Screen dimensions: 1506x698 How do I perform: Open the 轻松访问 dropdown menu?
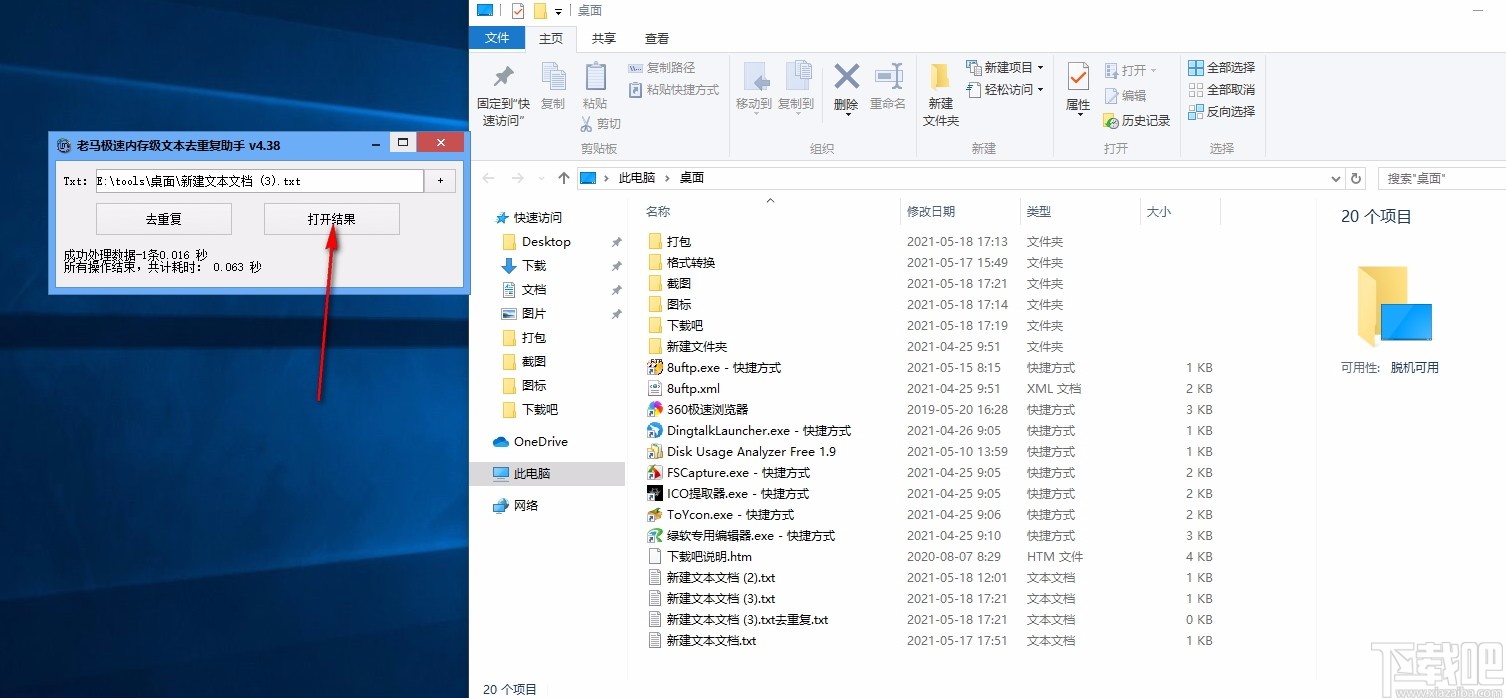click(x=1040, y=89)
